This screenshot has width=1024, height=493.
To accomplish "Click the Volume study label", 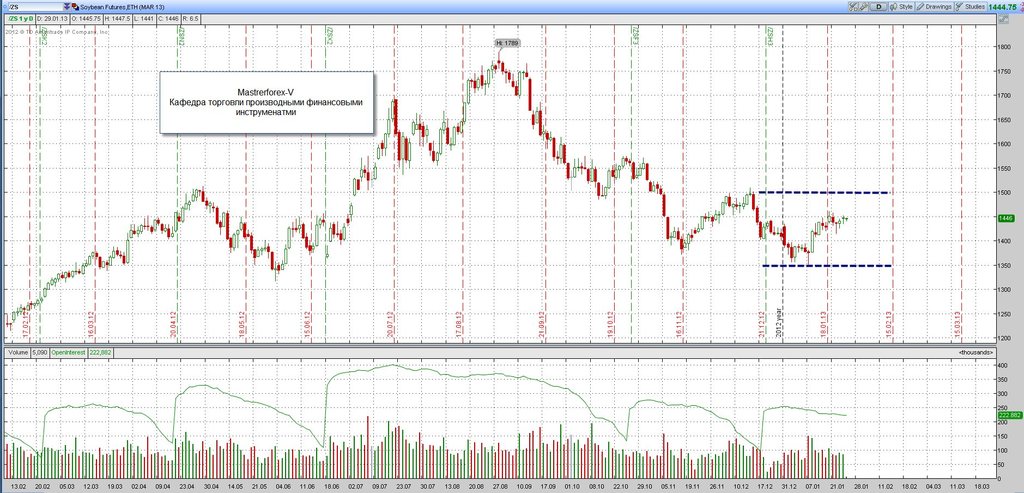I will pyautogui.click(x=17, y=352).
